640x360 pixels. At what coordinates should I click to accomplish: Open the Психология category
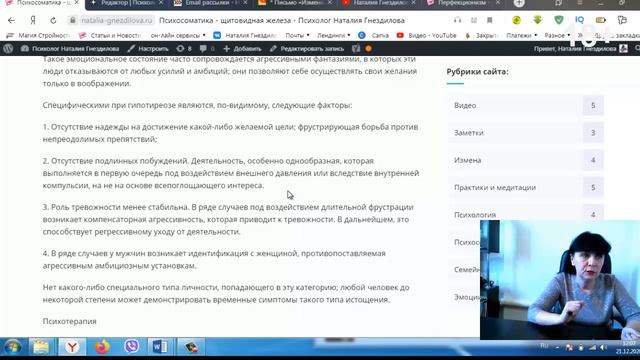(x=475, y=215)
